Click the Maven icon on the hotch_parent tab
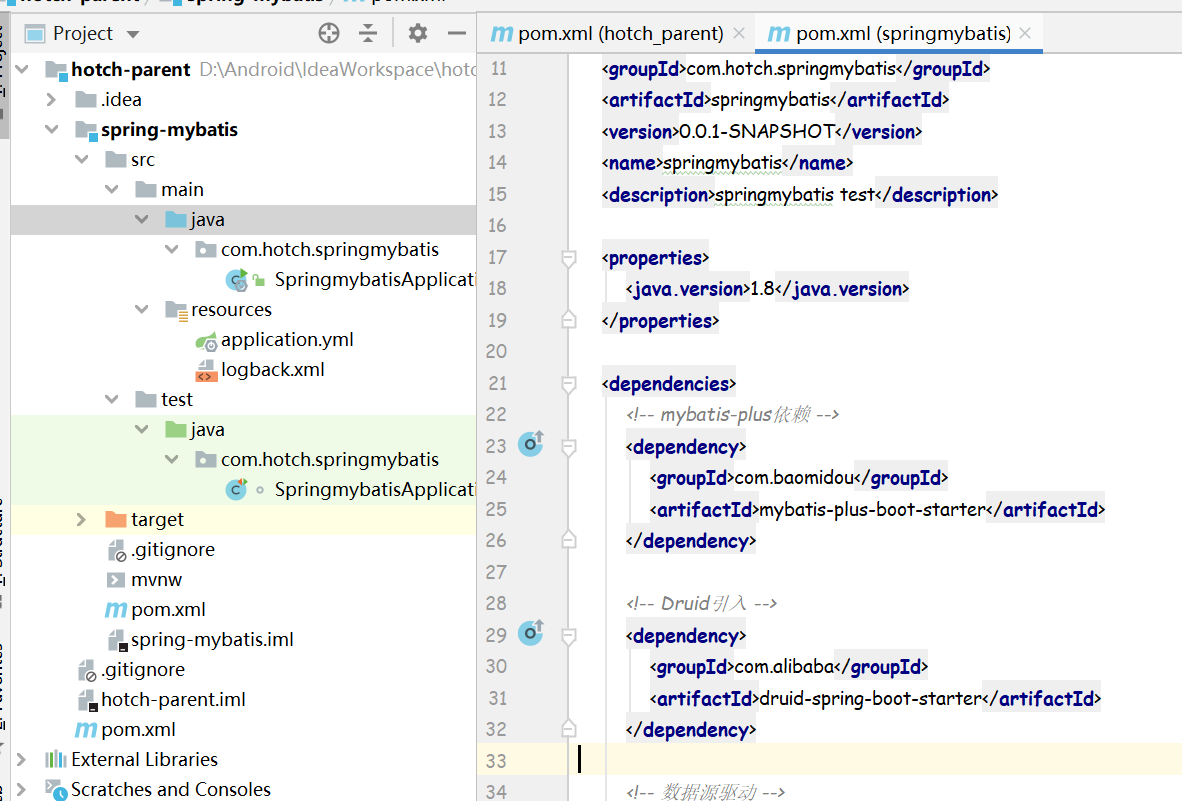1182x801 pixels. pos(501,34)
